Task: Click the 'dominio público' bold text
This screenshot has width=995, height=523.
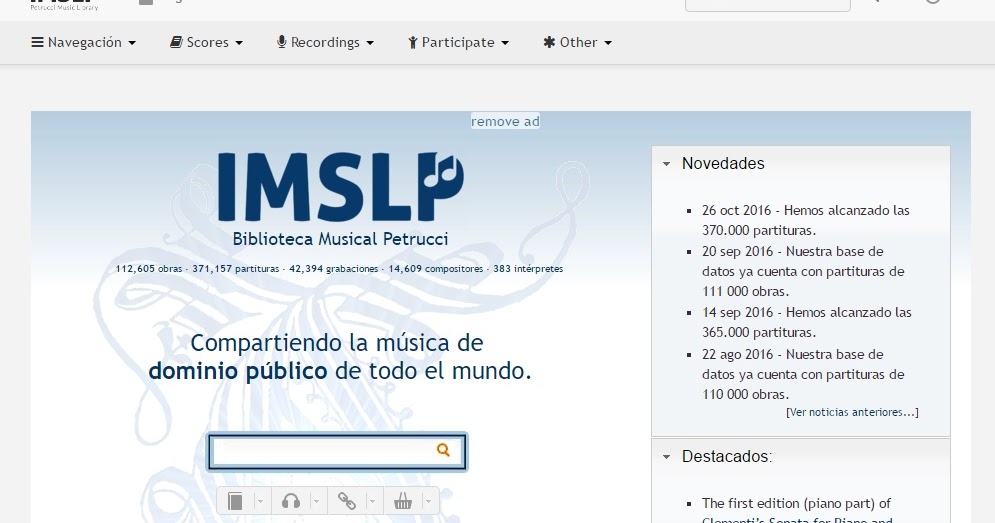Action: (x=238, y=371)
